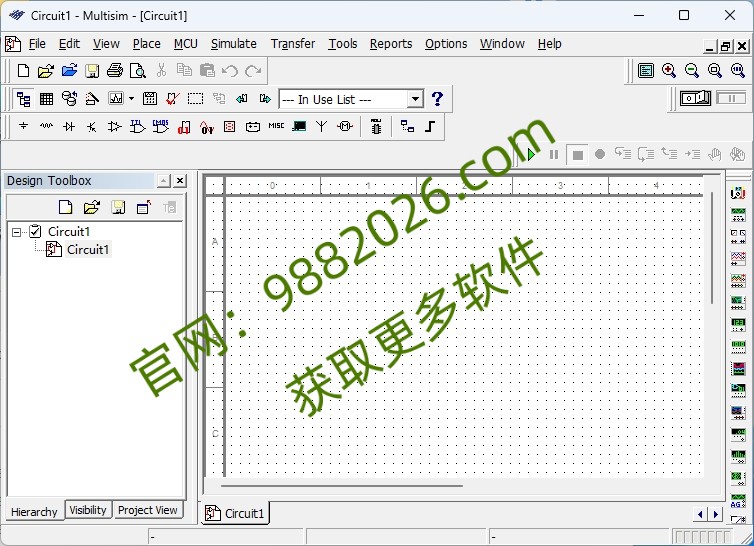Toggle the Design Toolbox panel visibility
Viewport: 754px width, 546px height.
click(23, 99)
